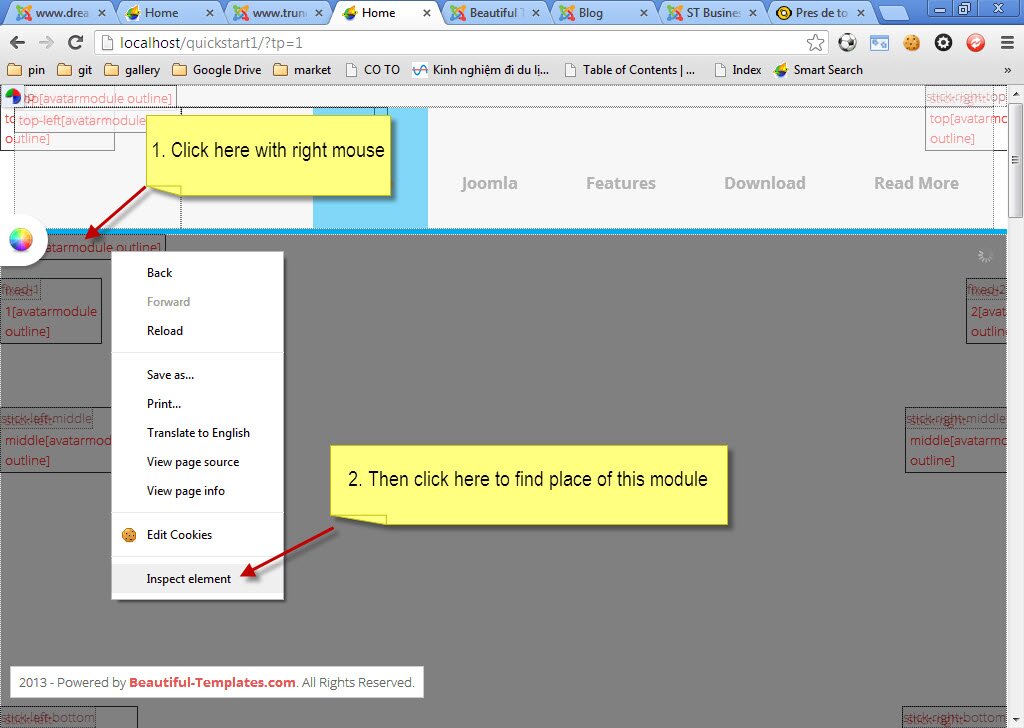Expand the bookmarks overflow chevron
The height and width of the screenshot is (728, 1024).
pyautogui.click(x=1009, y=69)
